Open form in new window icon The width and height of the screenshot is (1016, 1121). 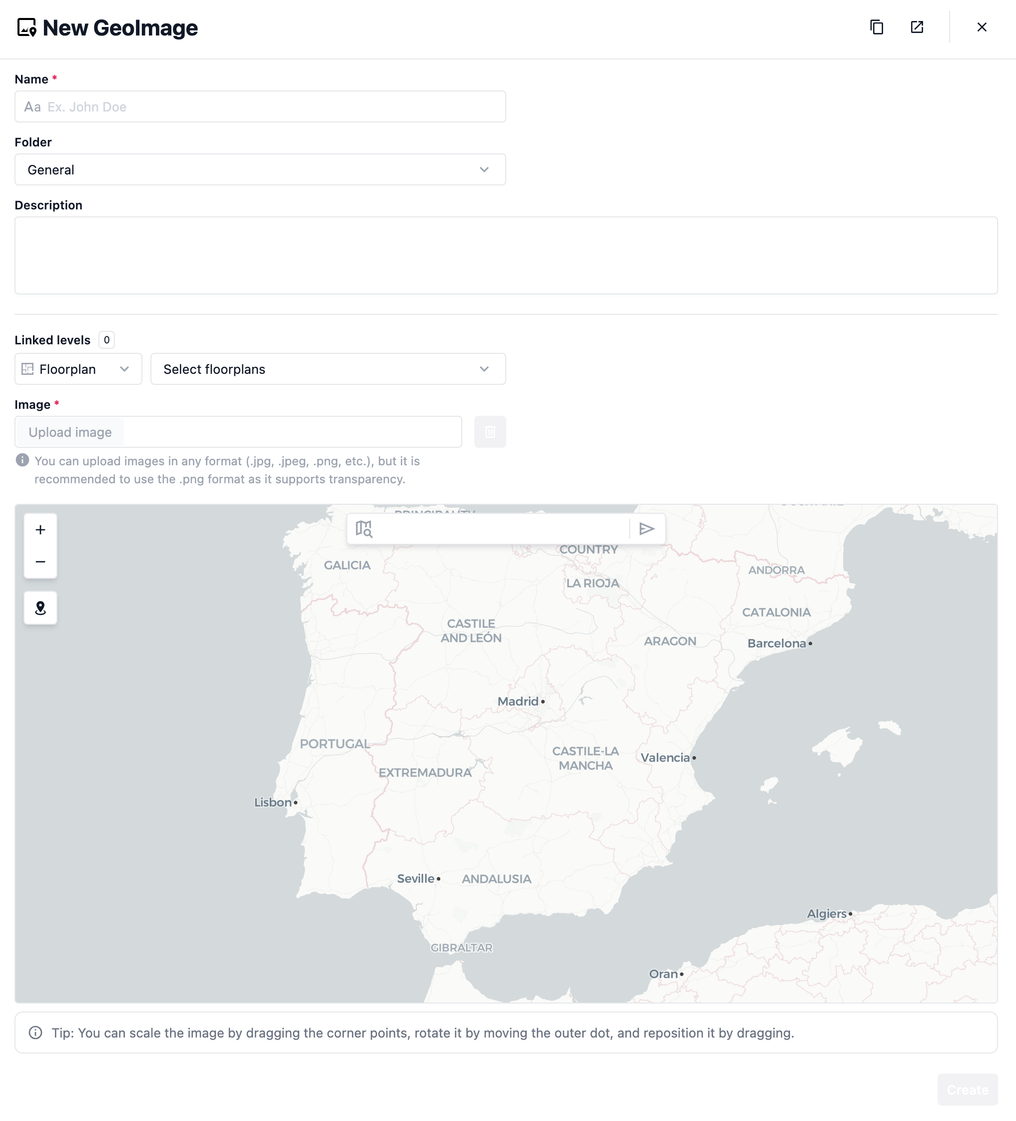(917, 27)
